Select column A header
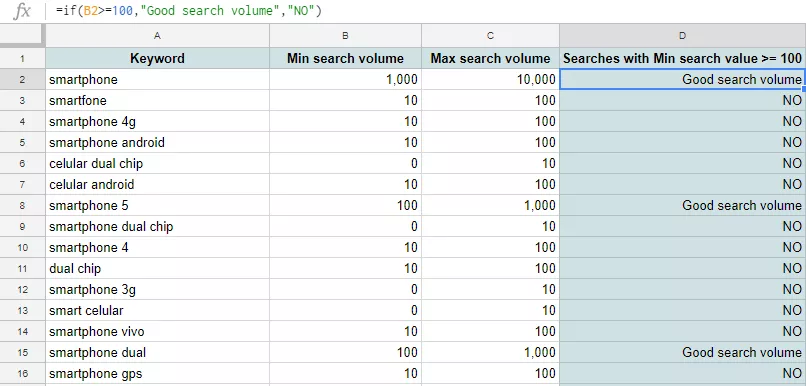This screenshot has width=806, height=386. (x=157, y=35)
